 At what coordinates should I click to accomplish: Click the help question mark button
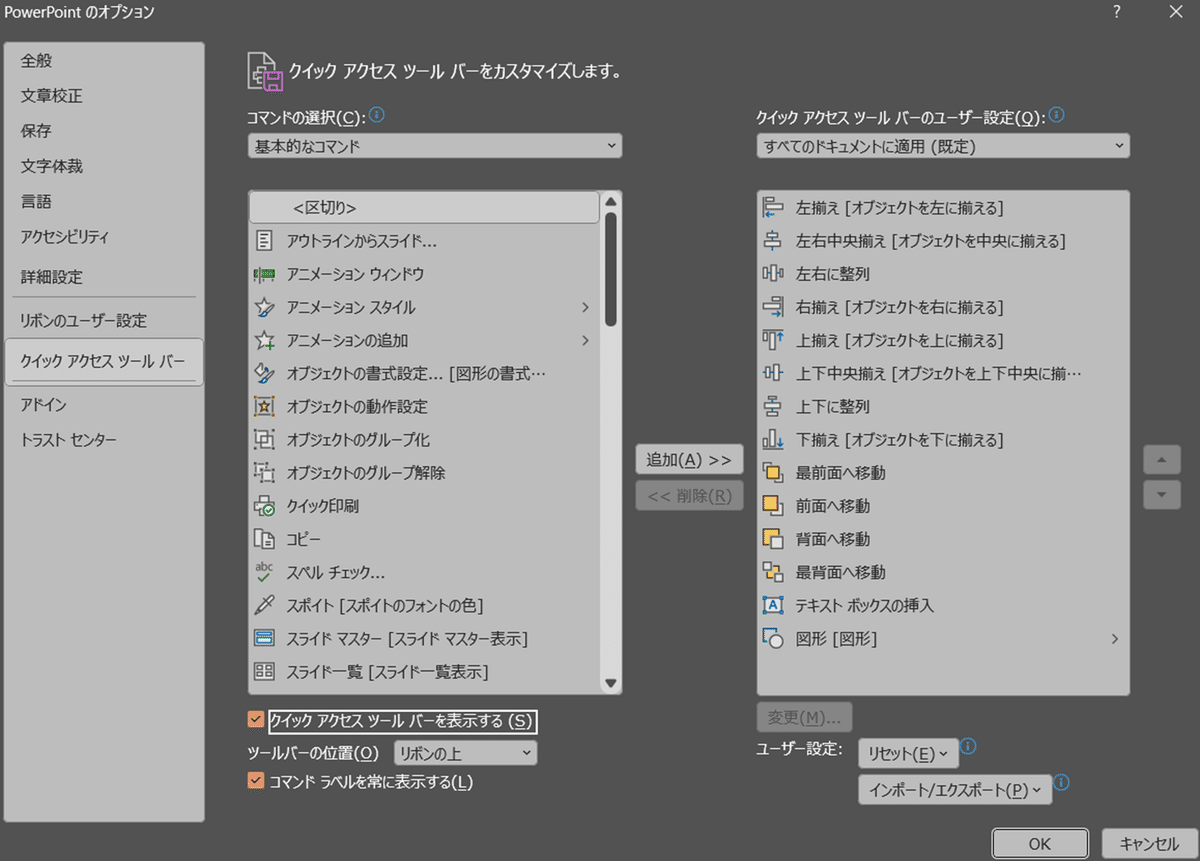pos(1116,12)
